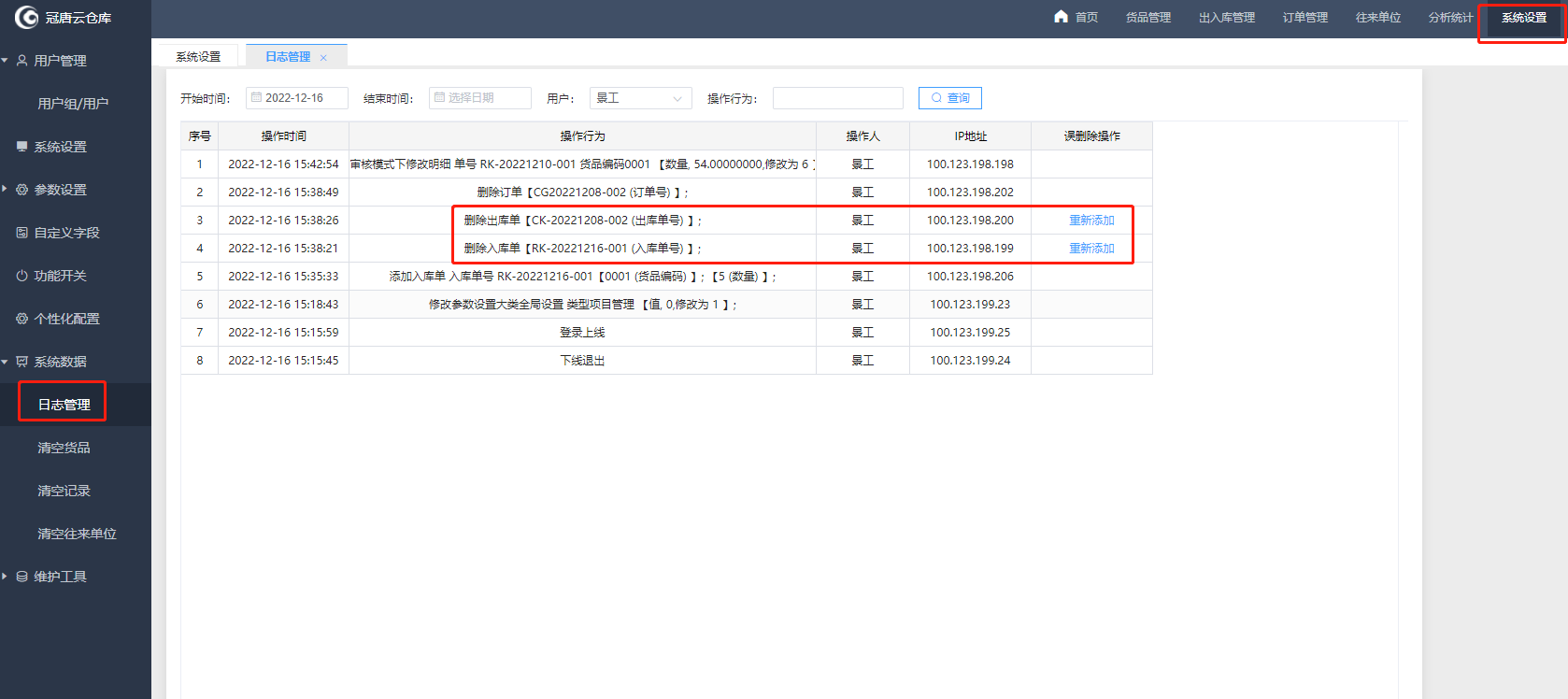Click the magnifier icon on the 查询 button

pos(936,97)
